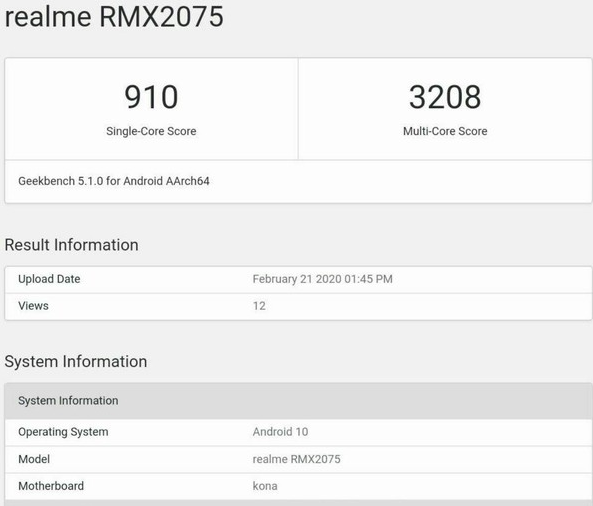Select the 'Android 10' value
Screen dimensions: 593x506
(x=280, y=432)
